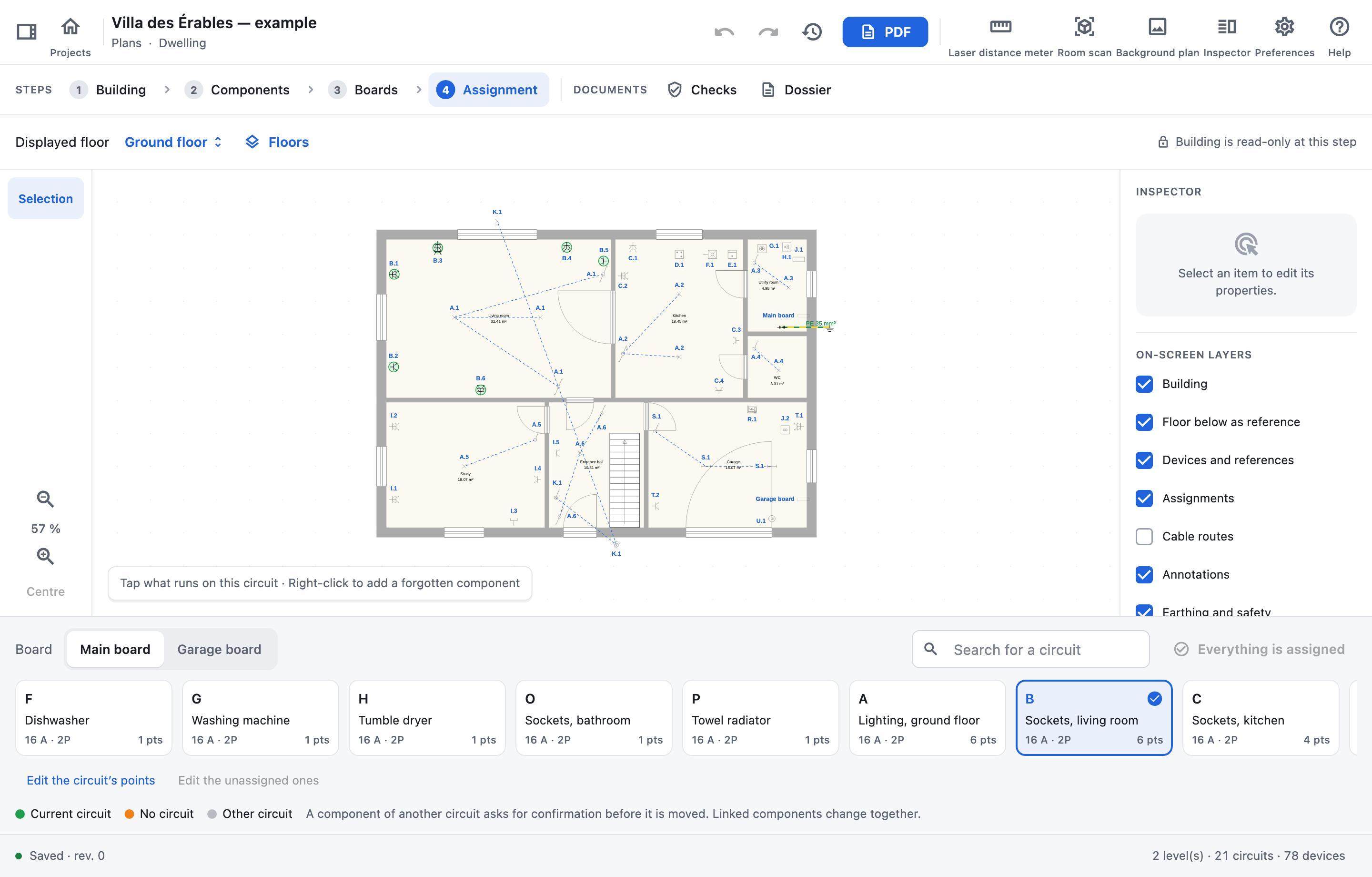Click the Search for a circuit field

[x=1030, y=649]
